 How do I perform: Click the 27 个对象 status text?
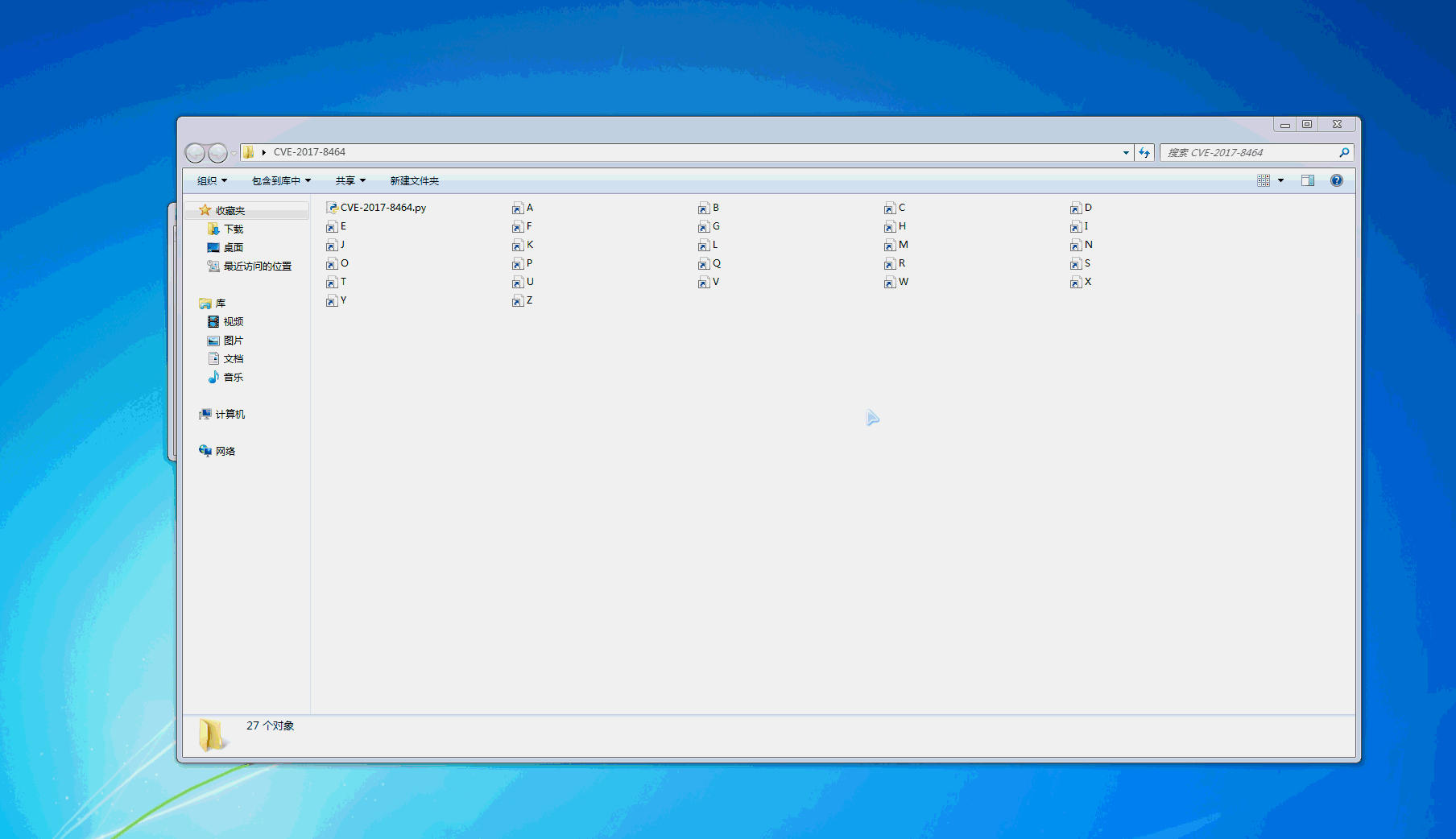click(270, 725)
